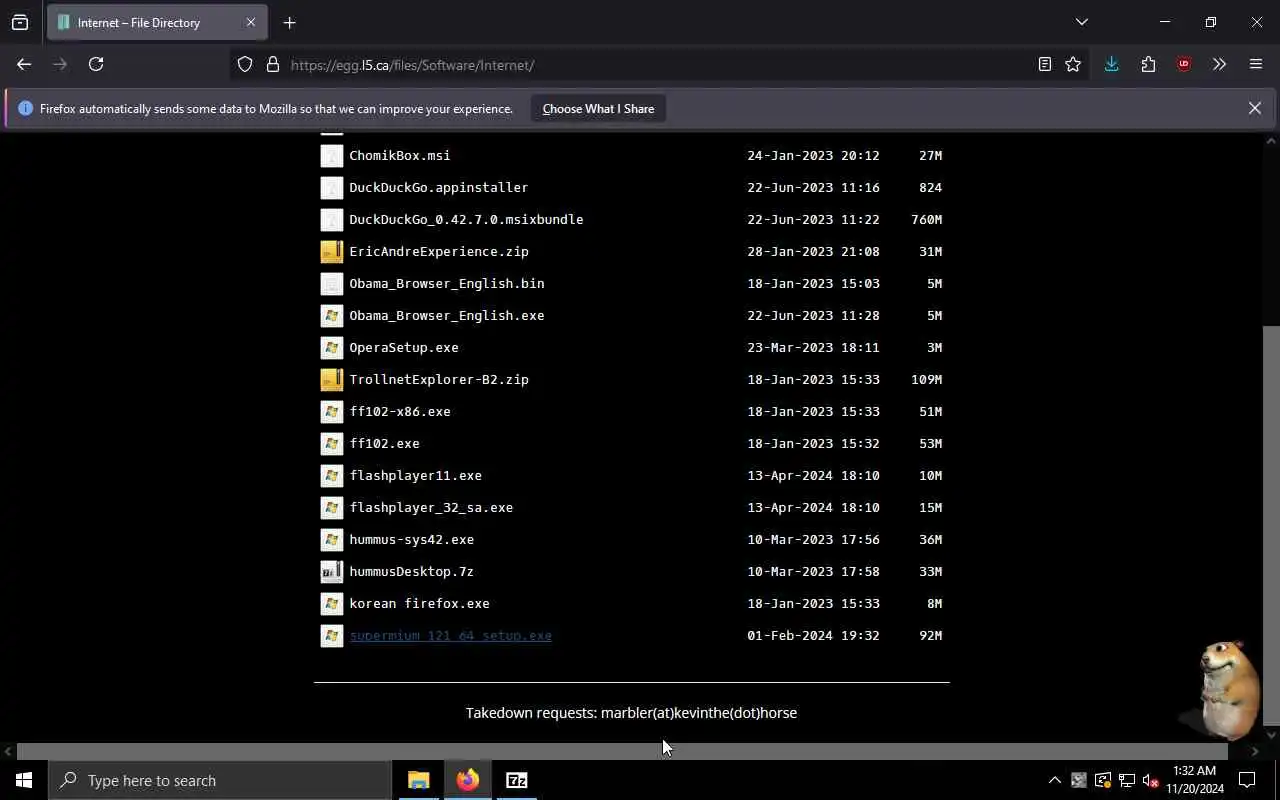The height and width of the screenshot is (800, 1280).
Task: Open hummusDesktop.7z link
Action: coord(411,571)
